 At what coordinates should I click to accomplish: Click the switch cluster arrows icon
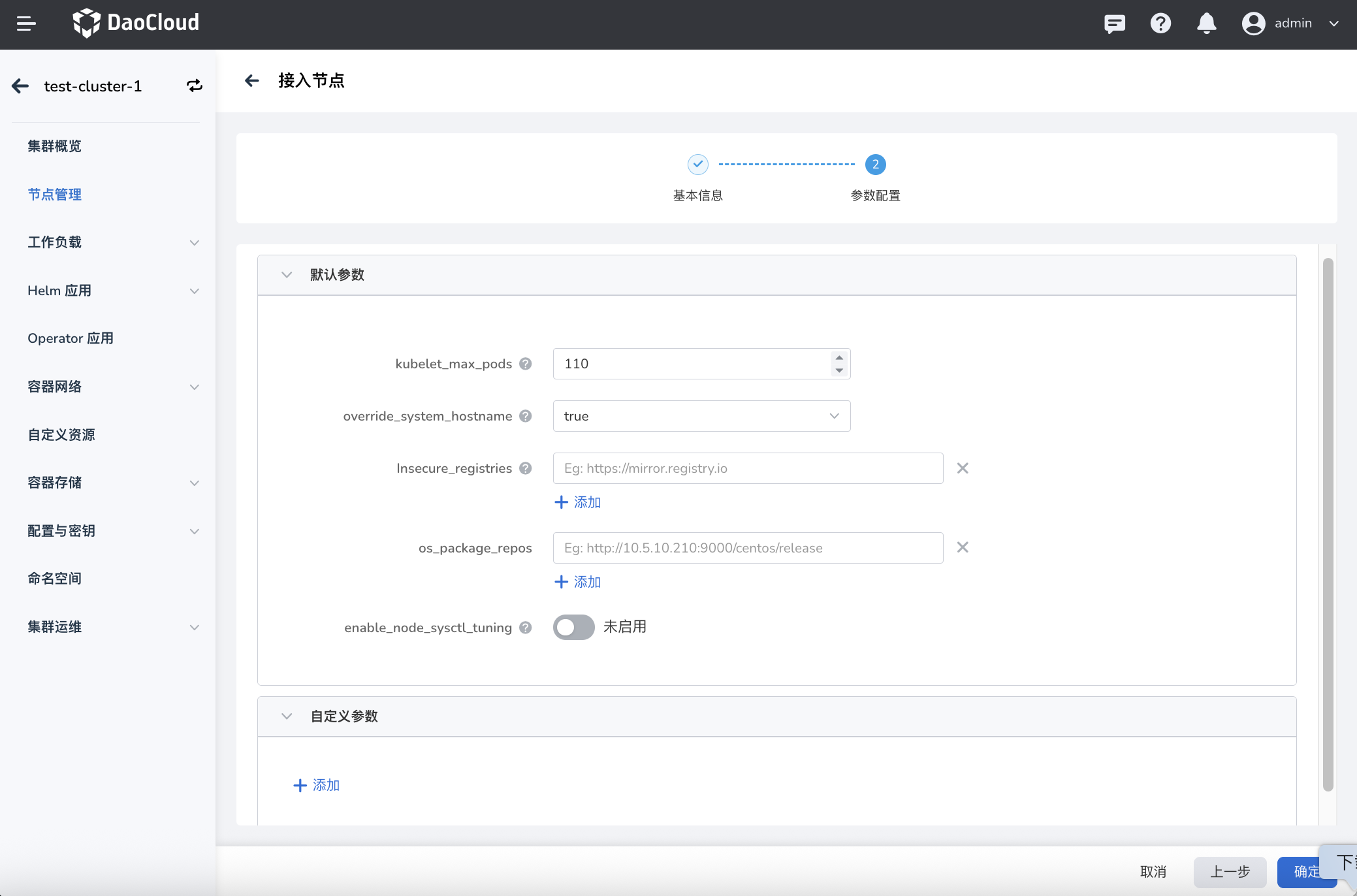(195, 86)
